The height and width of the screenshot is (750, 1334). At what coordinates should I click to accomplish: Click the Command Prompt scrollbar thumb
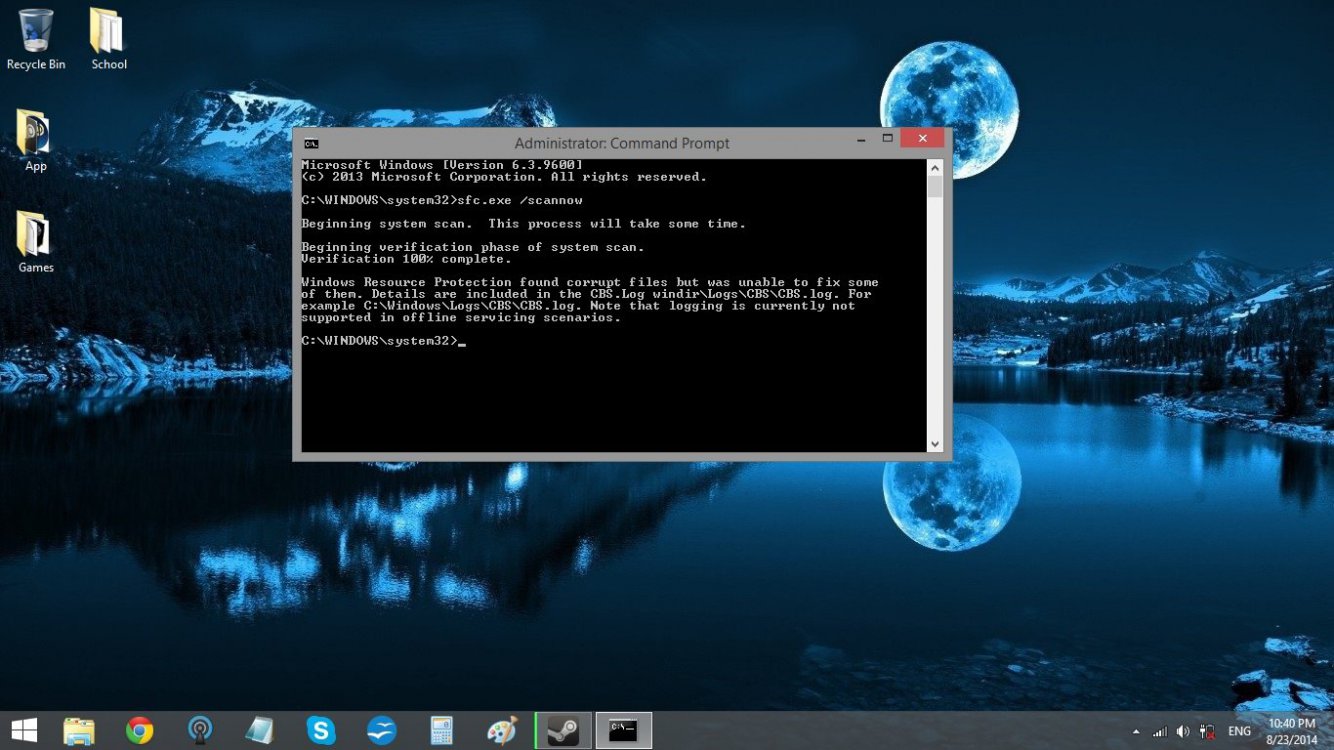(935, 187)
